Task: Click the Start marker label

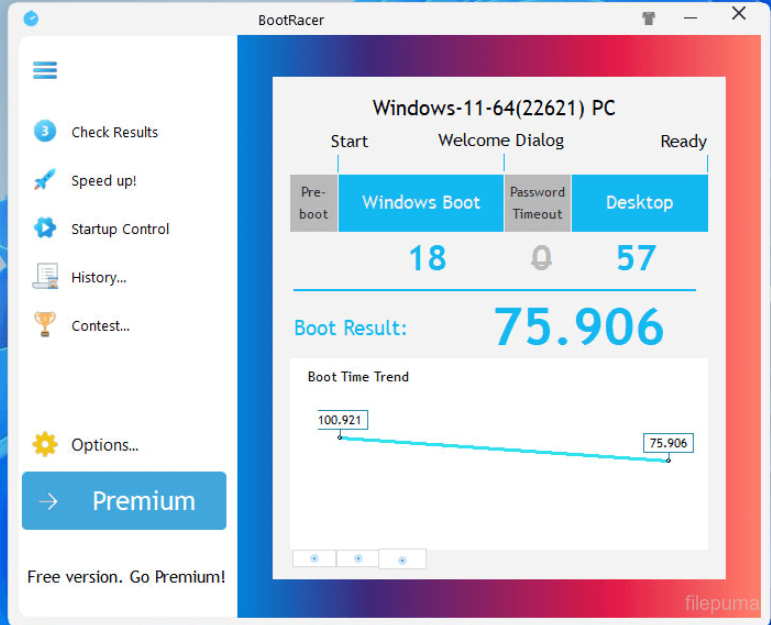Action: pos(349,142)
